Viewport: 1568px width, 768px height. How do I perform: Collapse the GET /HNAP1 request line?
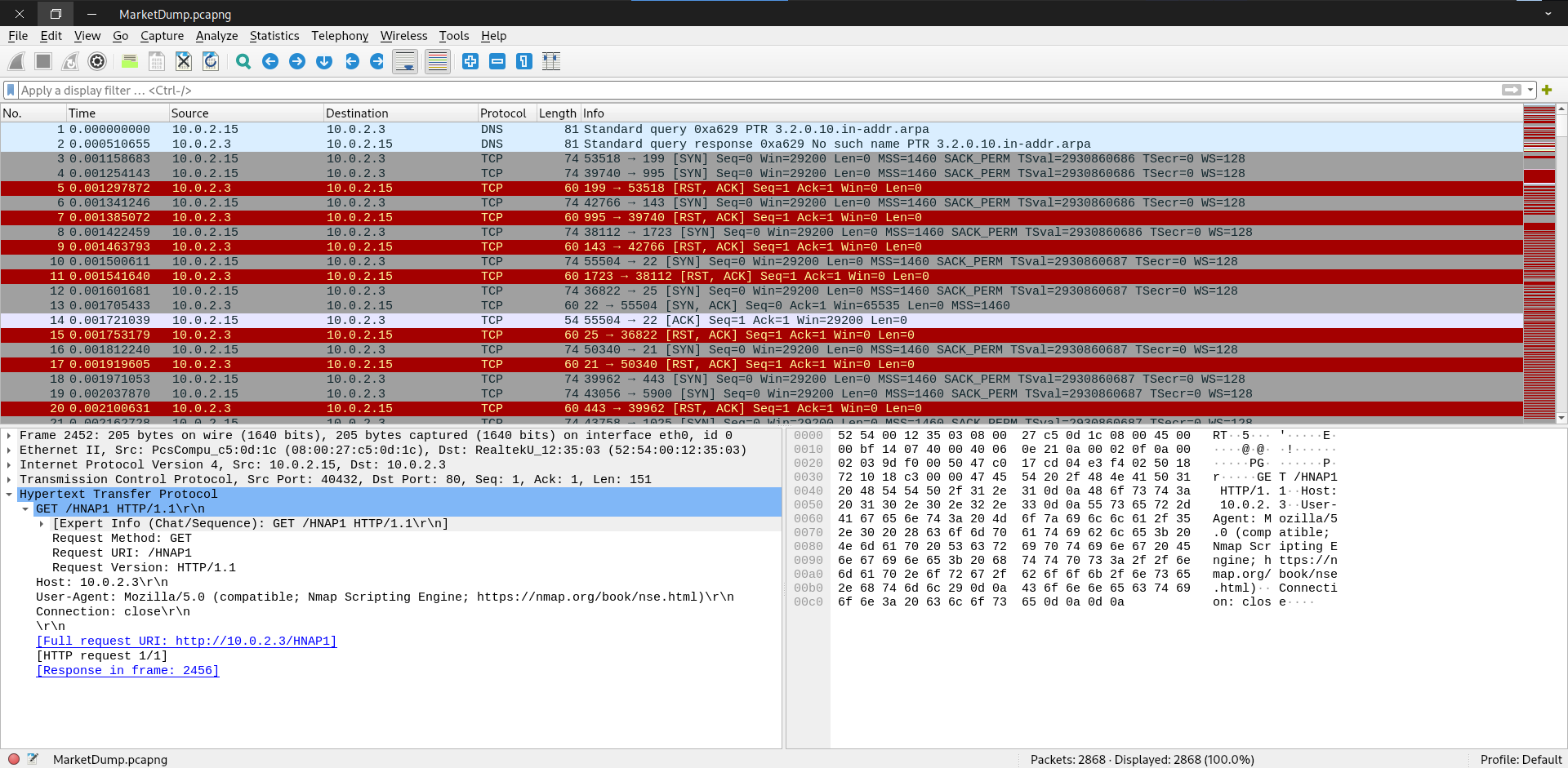[x=25, y=509]
